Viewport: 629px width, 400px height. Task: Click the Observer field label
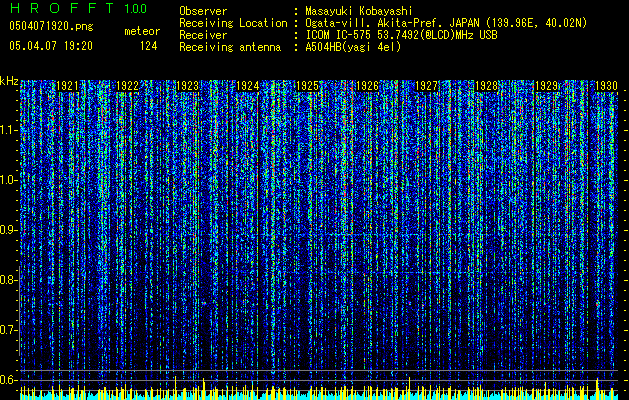click(x=203, y=11)
